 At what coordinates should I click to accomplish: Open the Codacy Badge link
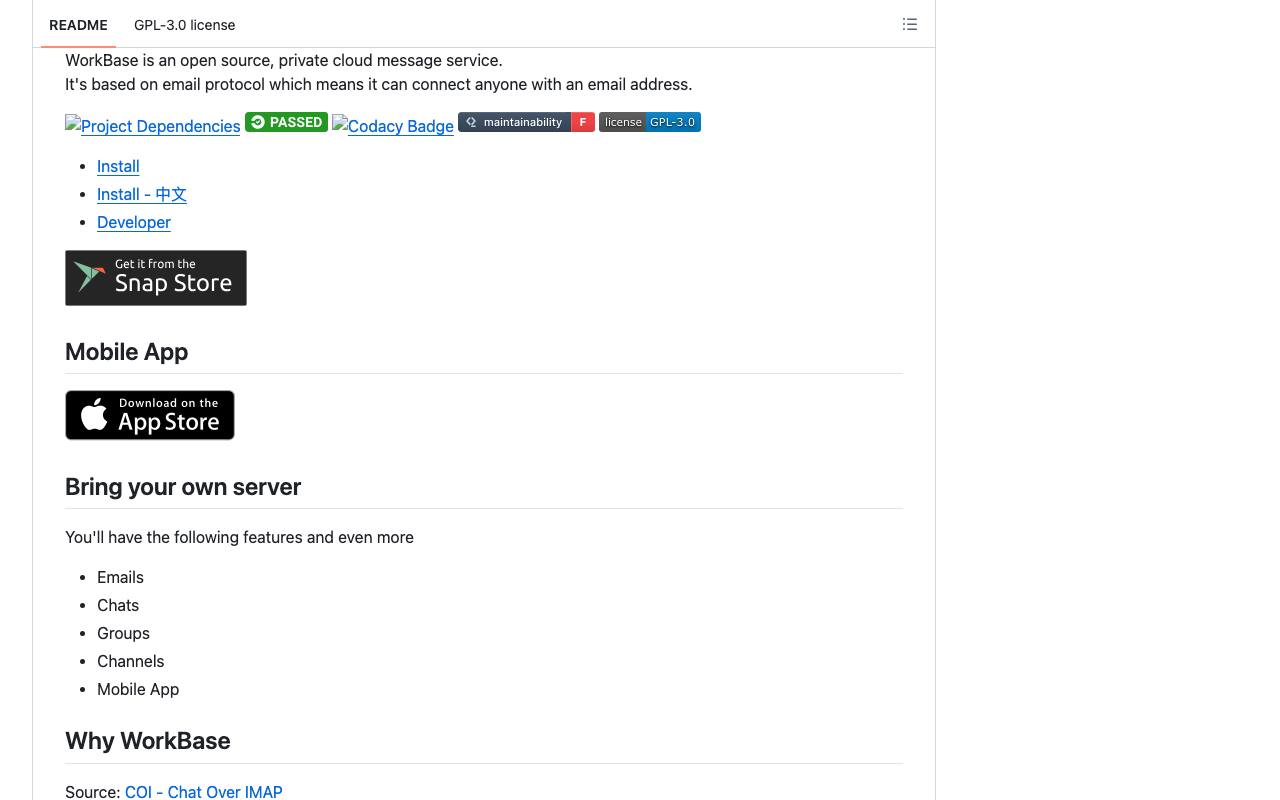coord(393,126)
